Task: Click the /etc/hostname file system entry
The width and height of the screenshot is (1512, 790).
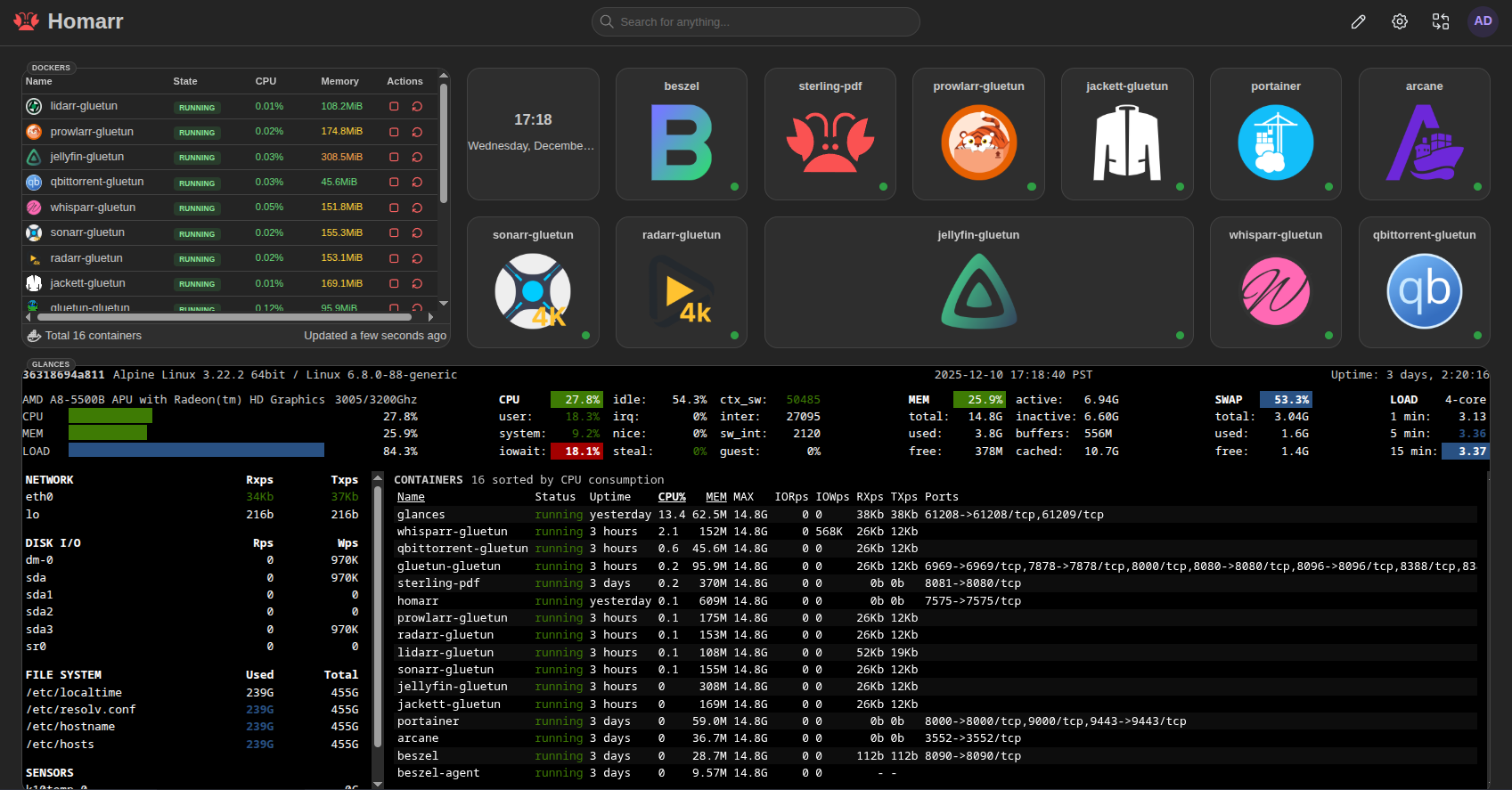Action: pyautogui.click(x=70, y=727)
